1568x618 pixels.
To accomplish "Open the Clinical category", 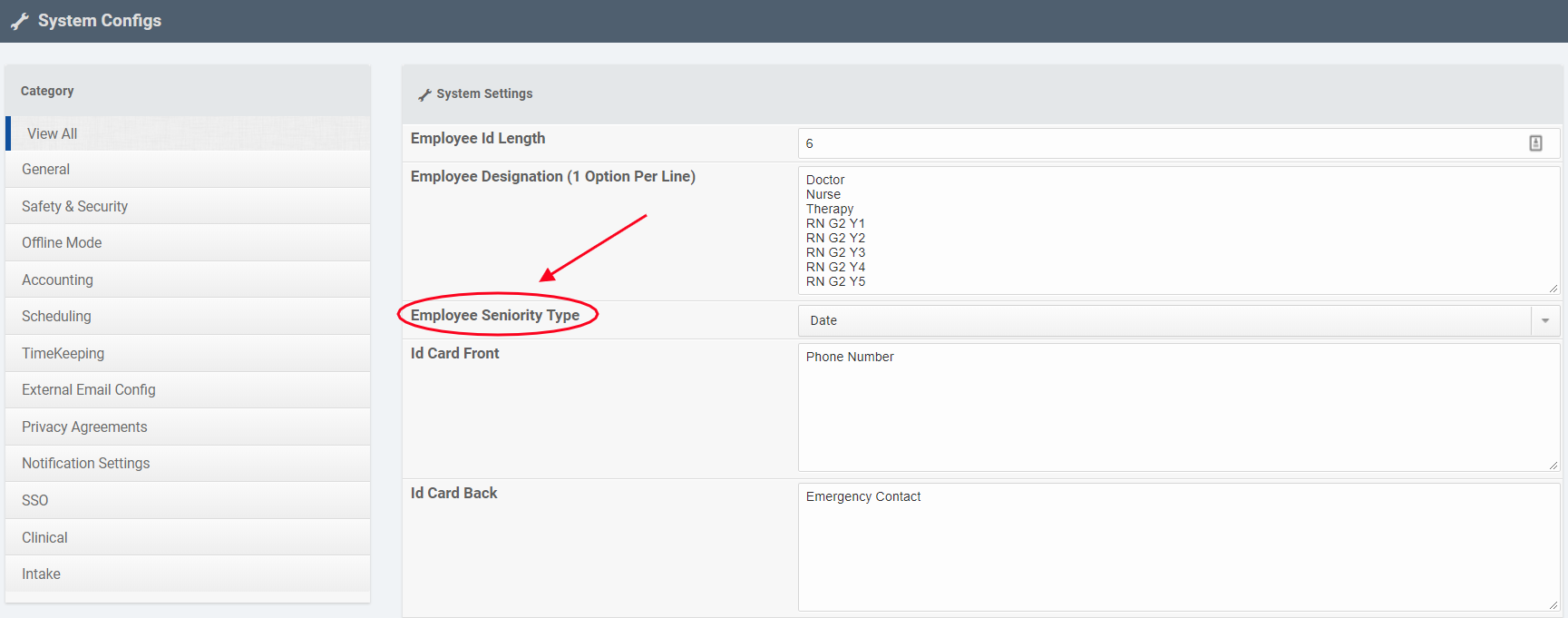I will point(44,538).
